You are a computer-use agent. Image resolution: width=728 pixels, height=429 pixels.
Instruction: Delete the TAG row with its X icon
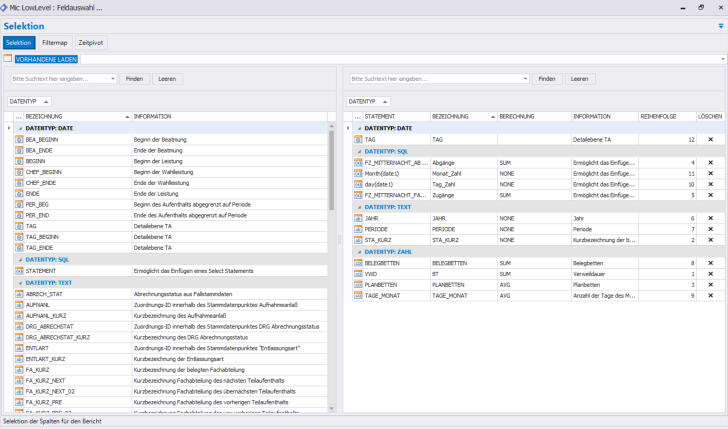point(710,140)
